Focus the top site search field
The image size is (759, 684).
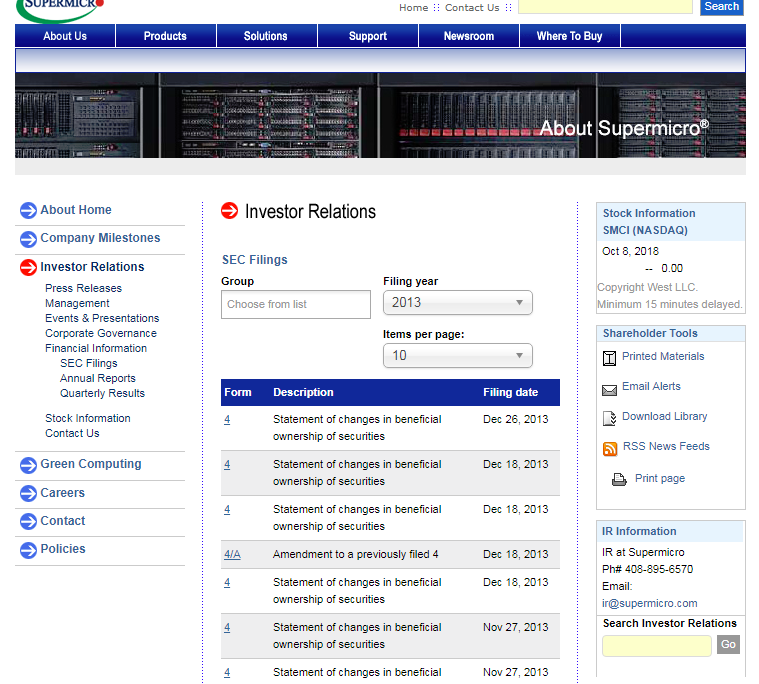605,6
